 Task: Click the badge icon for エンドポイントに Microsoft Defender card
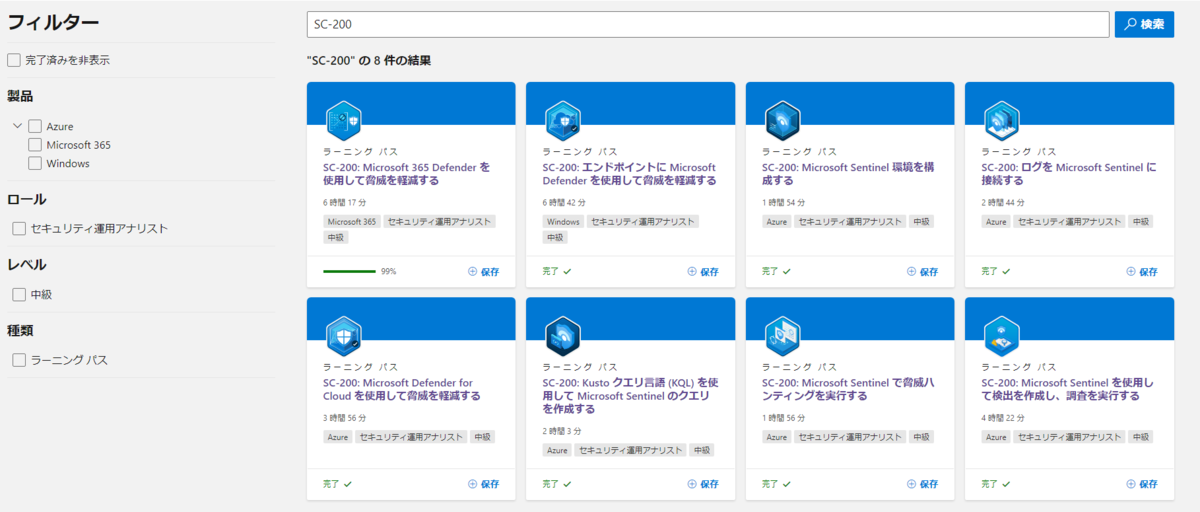(x=563, y=122)
